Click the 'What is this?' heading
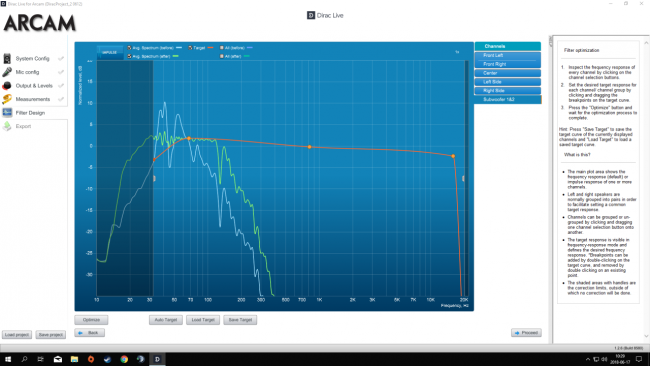 577,155
